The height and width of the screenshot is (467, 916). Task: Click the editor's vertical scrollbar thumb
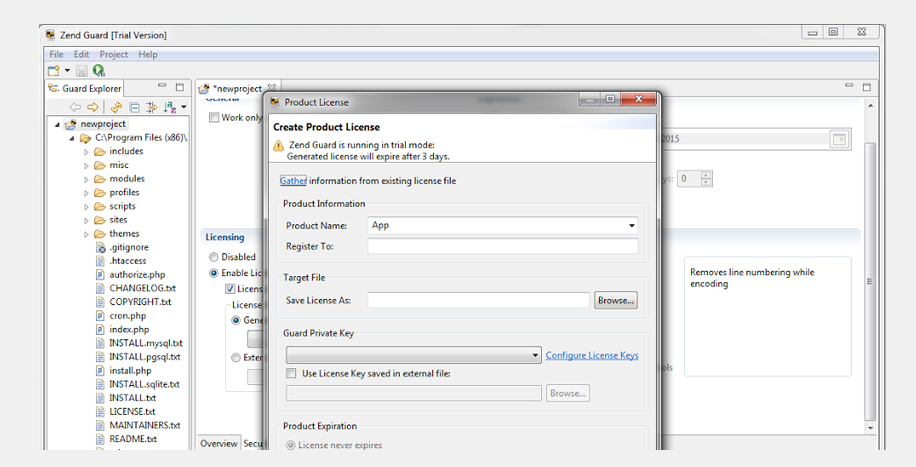870,281
